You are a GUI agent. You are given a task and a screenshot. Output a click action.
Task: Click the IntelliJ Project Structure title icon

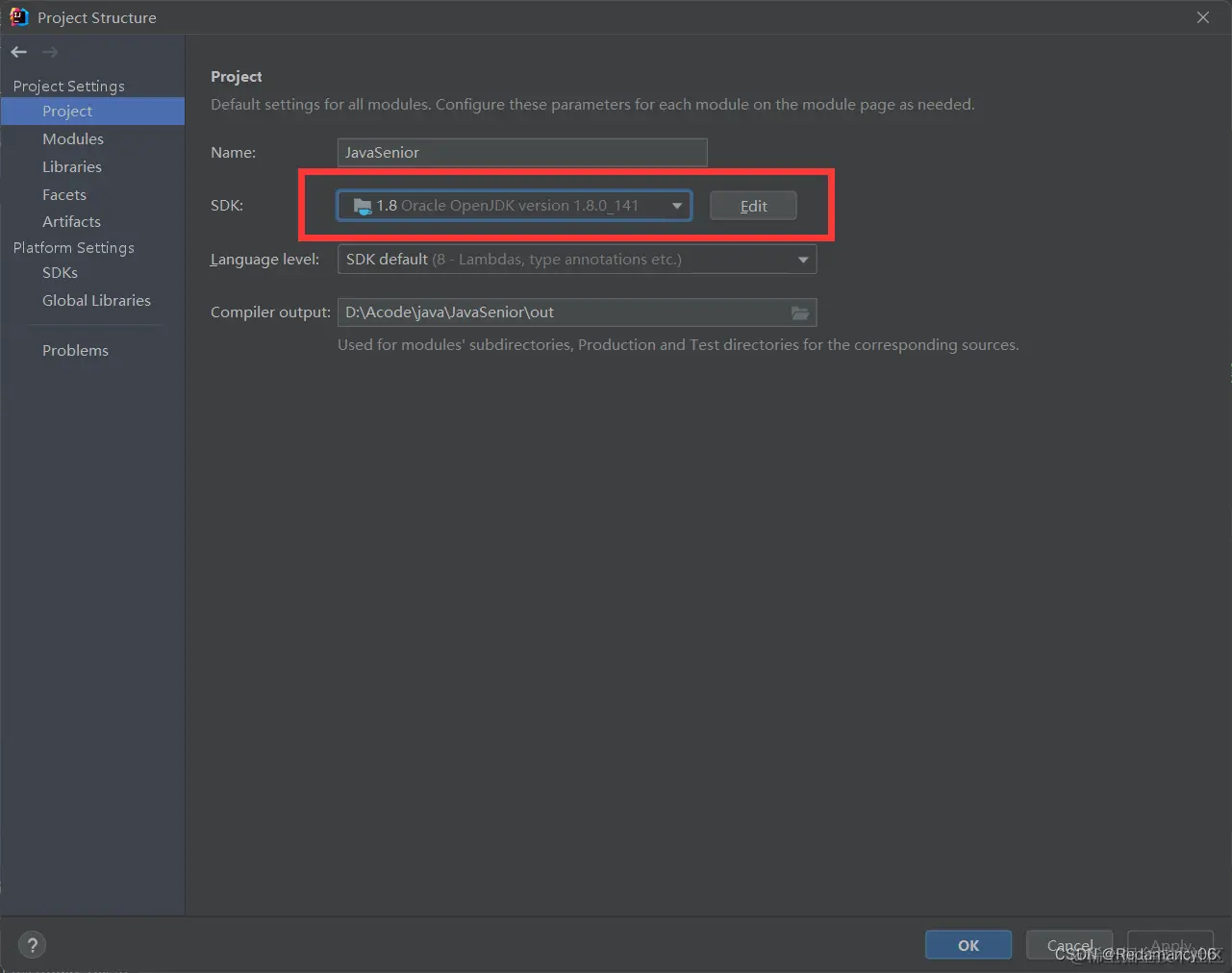(x=18, y=17)
